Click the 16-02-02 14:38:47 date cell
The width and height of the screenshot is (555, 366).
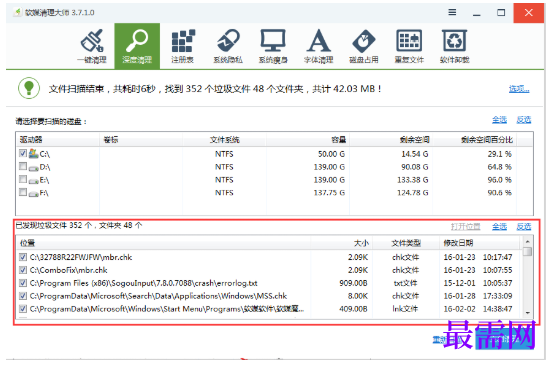coord(478,309)
